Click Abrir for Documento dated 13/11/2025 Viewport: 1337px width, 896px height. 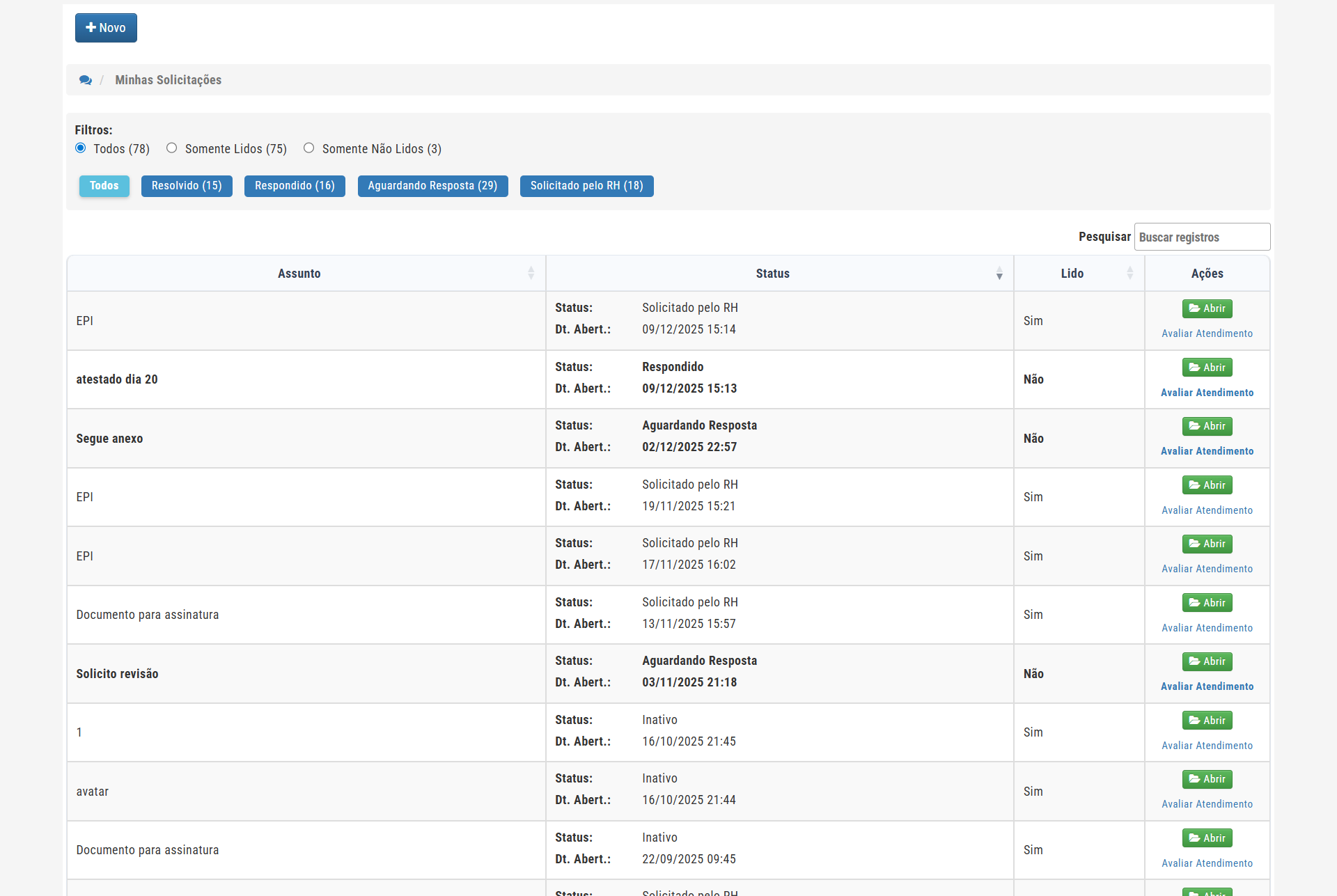coord(1207,603)
